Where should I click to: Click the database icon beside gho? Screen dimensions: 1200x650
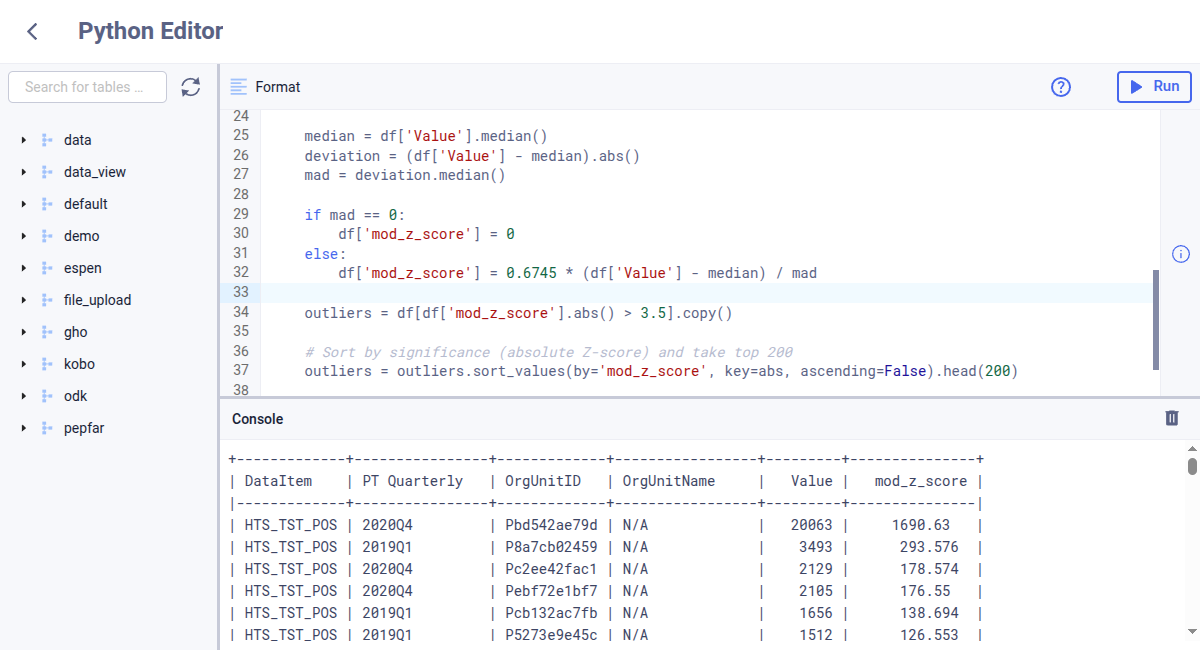(48, 331)
